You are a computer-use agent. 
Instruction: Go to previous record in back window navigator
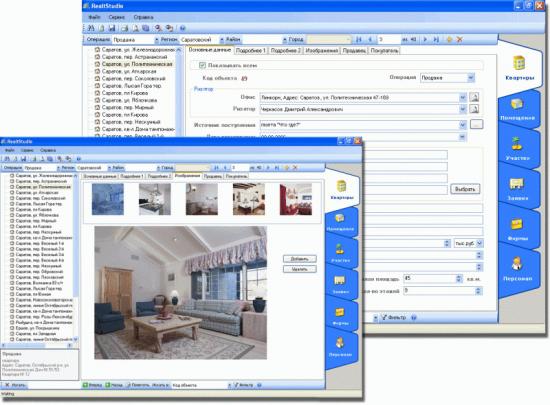tap(370, 40)
